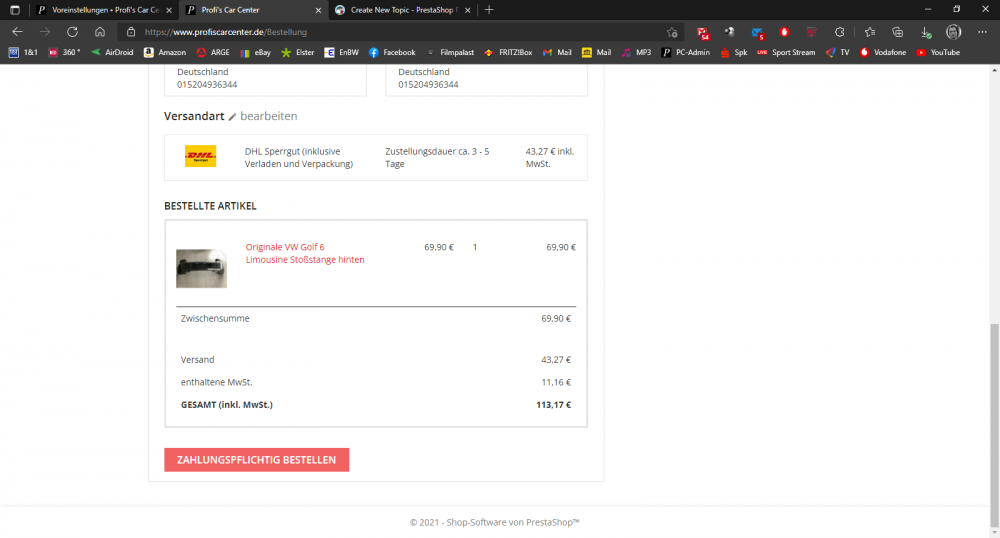Open the Vodafone bookmark

click(883, 52)
